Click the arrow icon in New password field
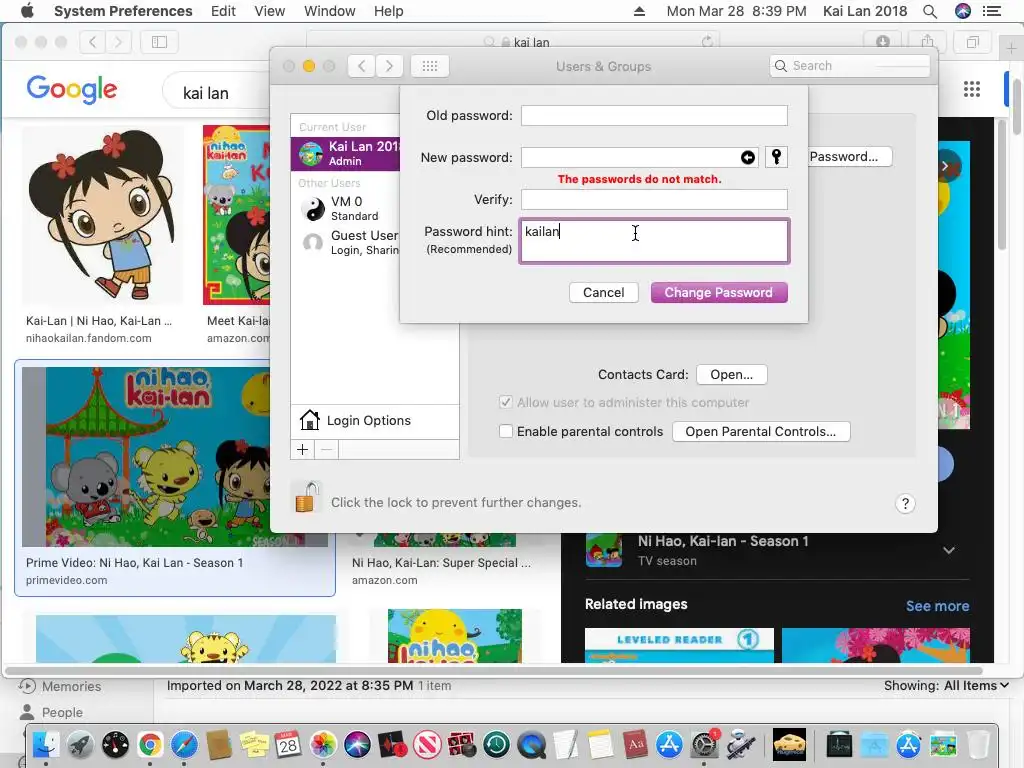1024x768 pixels. click(748, 157)
